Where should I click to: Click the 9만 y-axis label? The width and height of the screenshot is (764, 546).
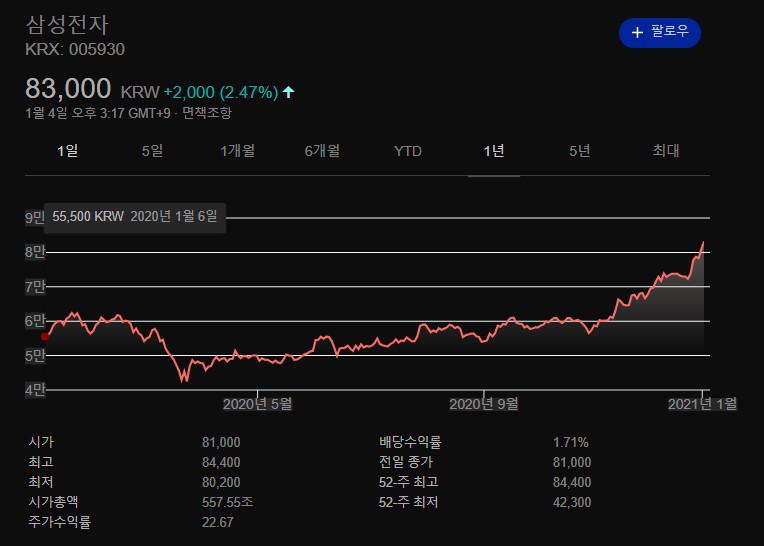tap(35, 218)
